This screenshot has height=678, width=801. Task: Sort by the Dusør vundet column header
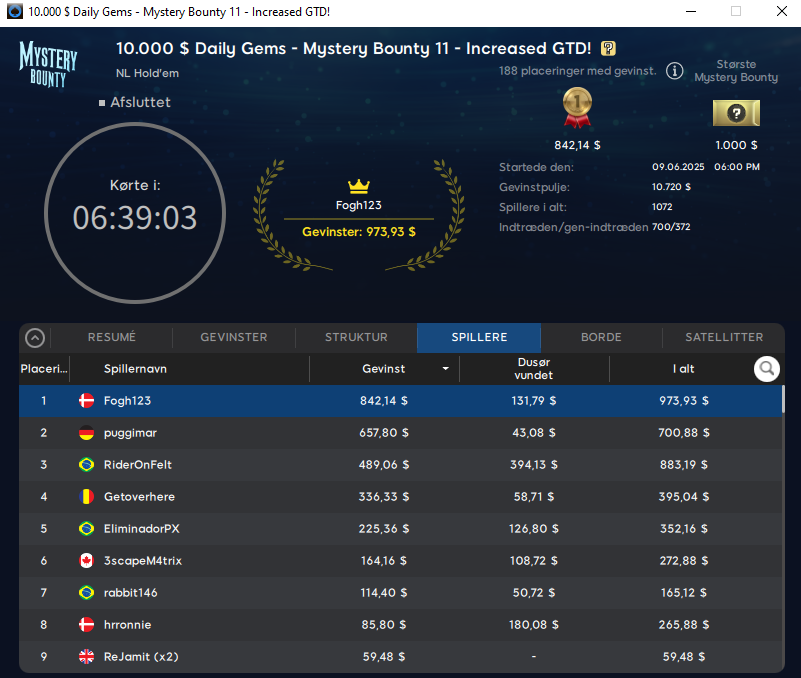coord(534,369)
